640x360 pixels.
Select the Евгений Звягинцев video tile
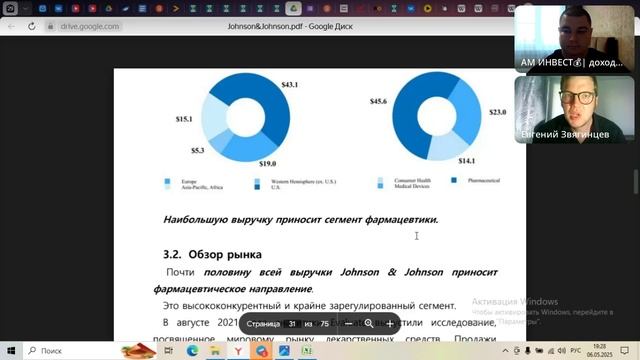[x=575, y=109]
